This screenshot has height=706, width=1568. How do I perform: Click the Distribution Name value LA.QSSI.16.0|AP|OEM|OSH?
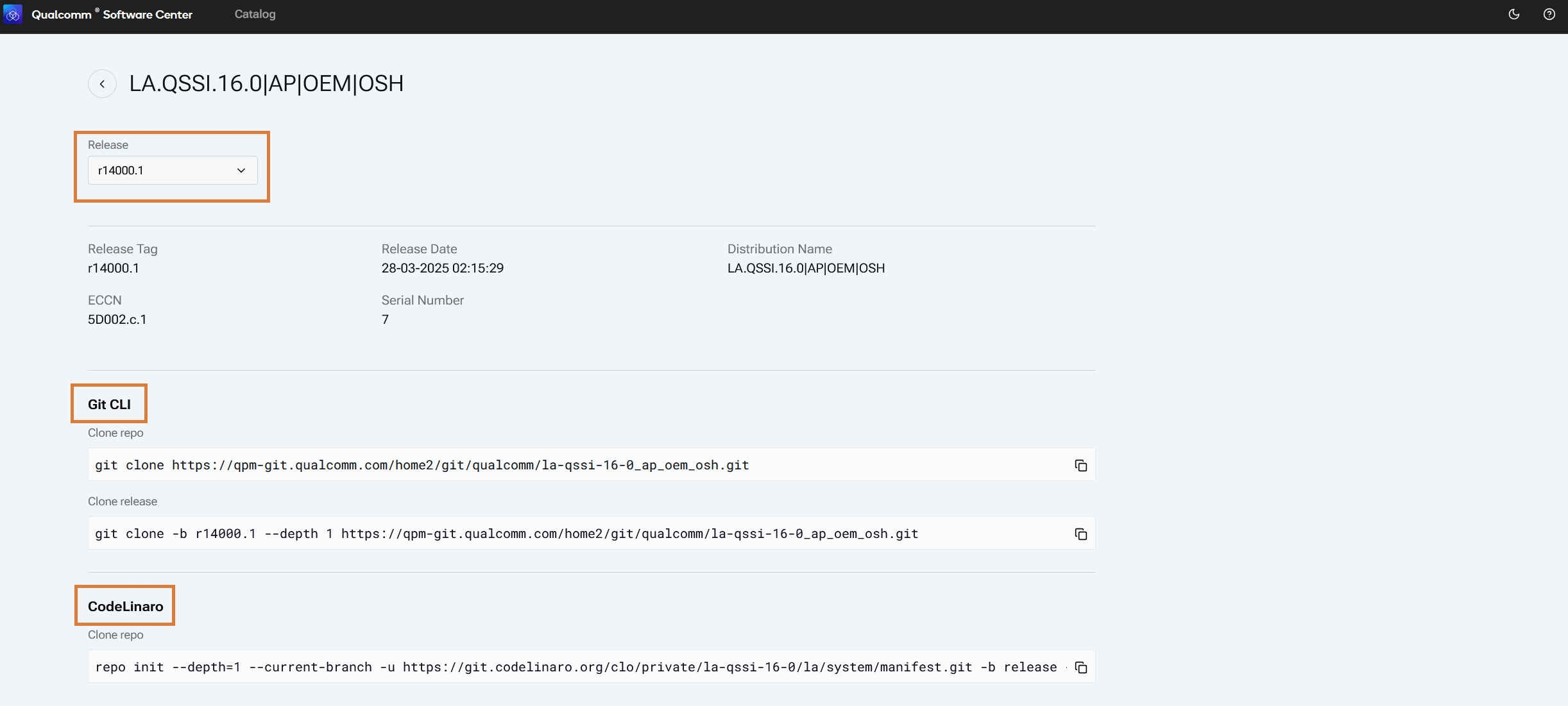coord(806,268)
